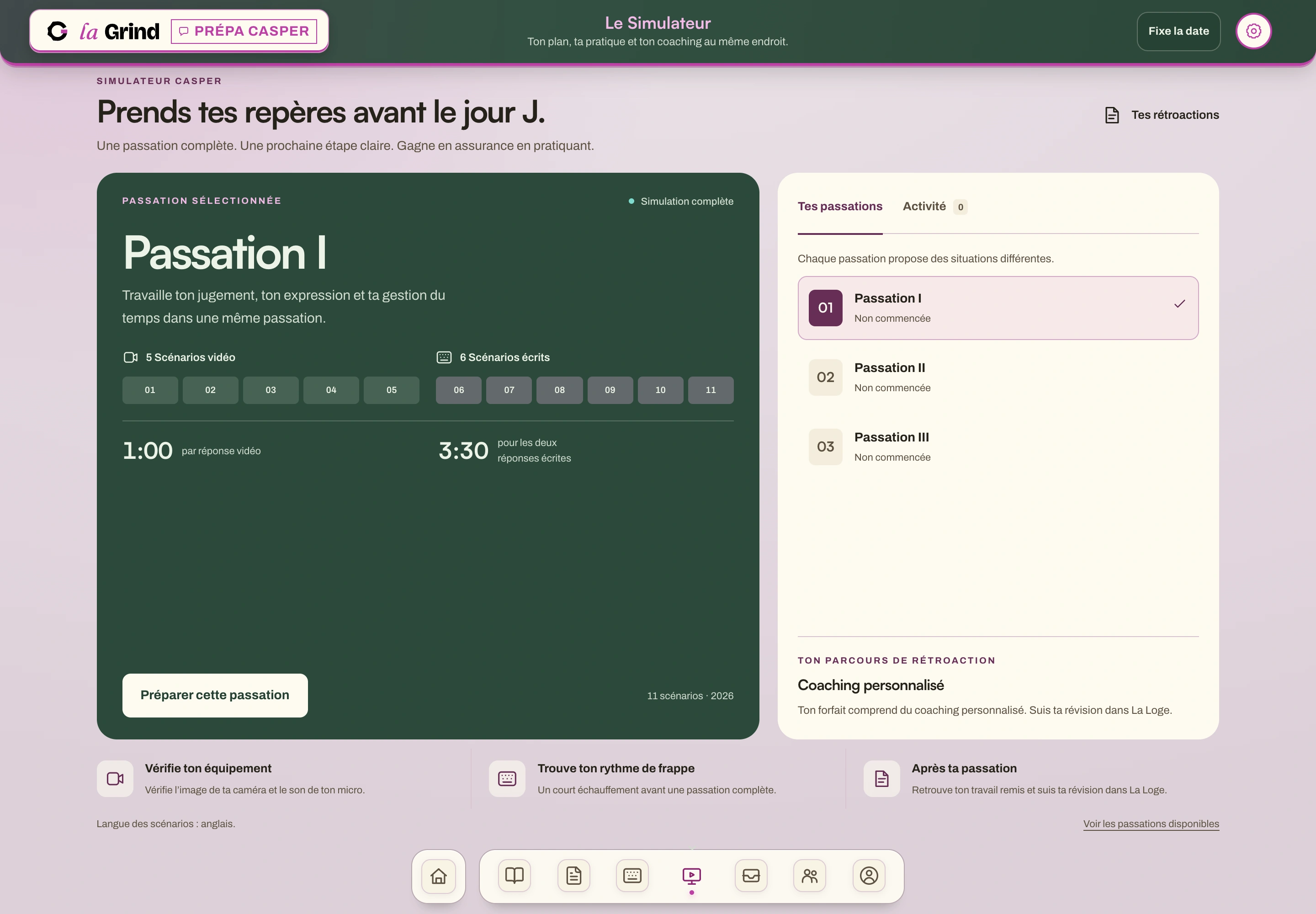The width and height of the screenshot is (1316, 914).
Task: Click written scenario chip 10
Action: click(x=661, y=391)
